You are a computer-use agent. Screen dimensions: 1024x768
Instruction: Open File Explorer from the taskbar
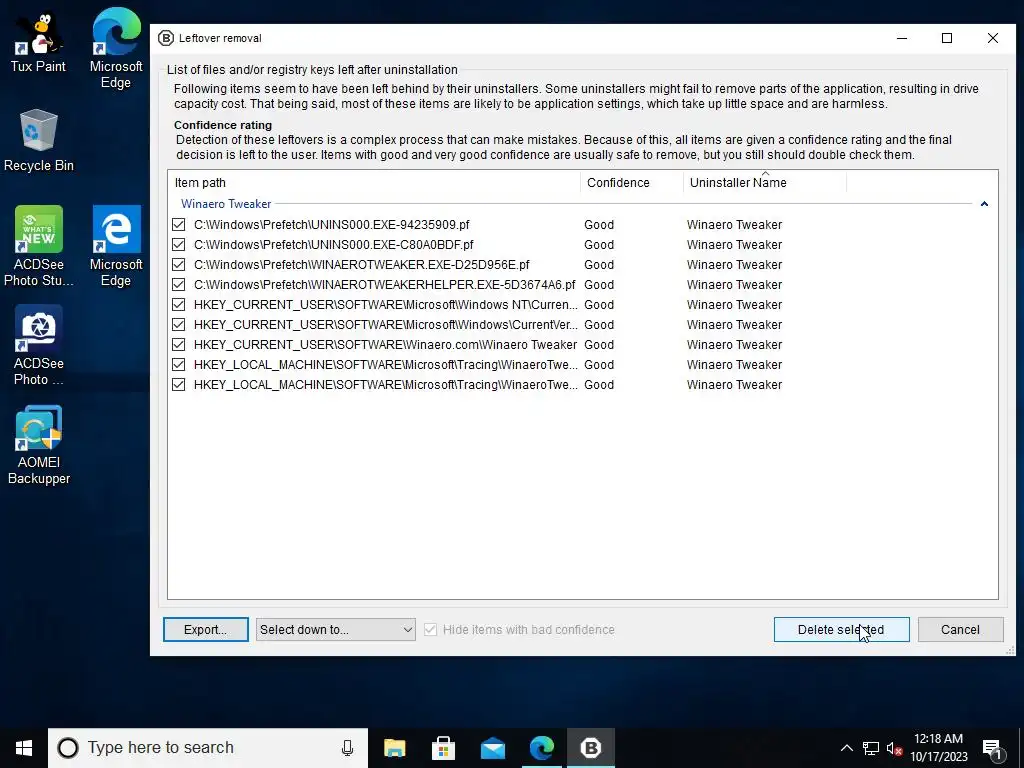(x=394, y=748)
